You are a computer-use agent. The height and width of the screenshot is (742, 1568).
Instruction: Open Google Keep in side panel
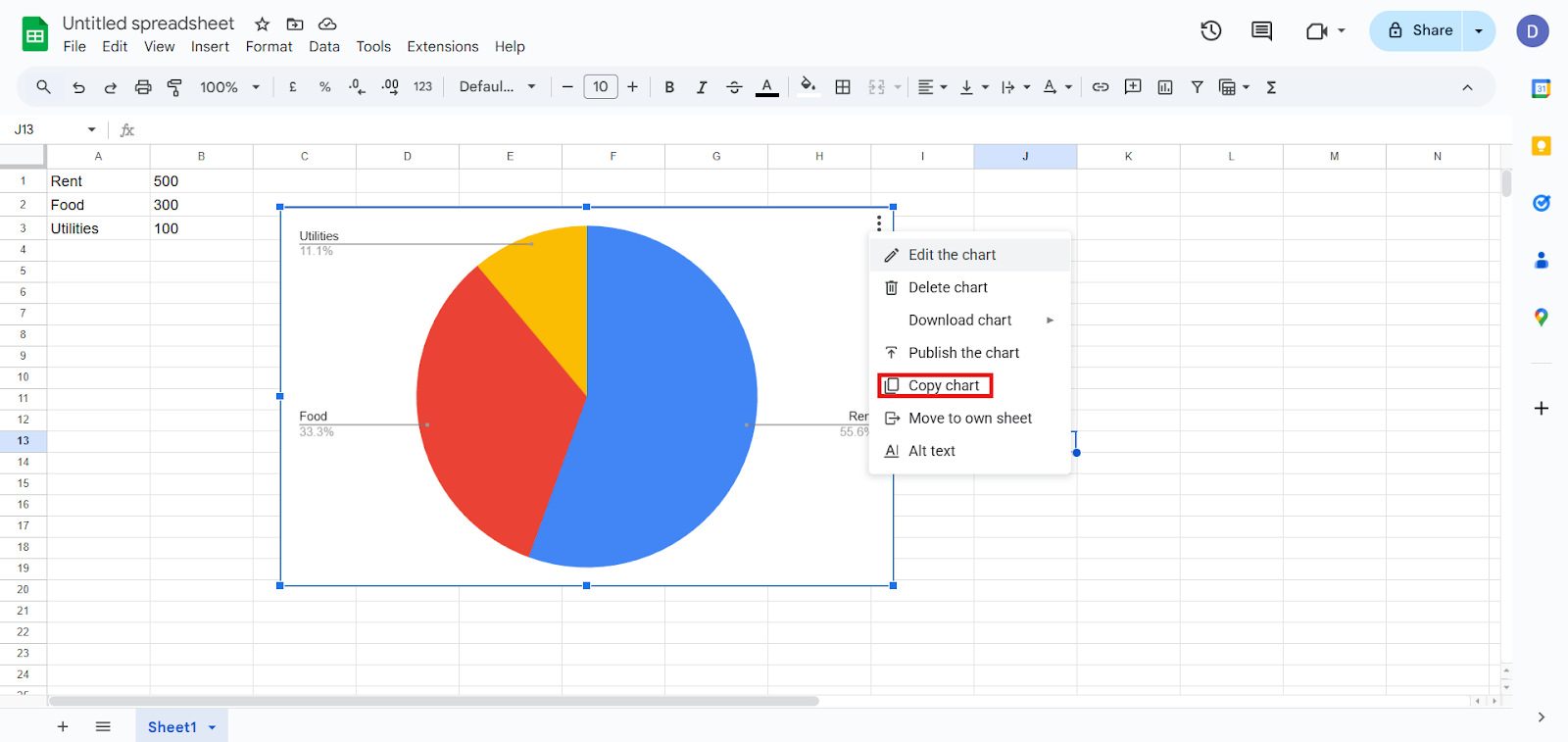coord(1542,146)
